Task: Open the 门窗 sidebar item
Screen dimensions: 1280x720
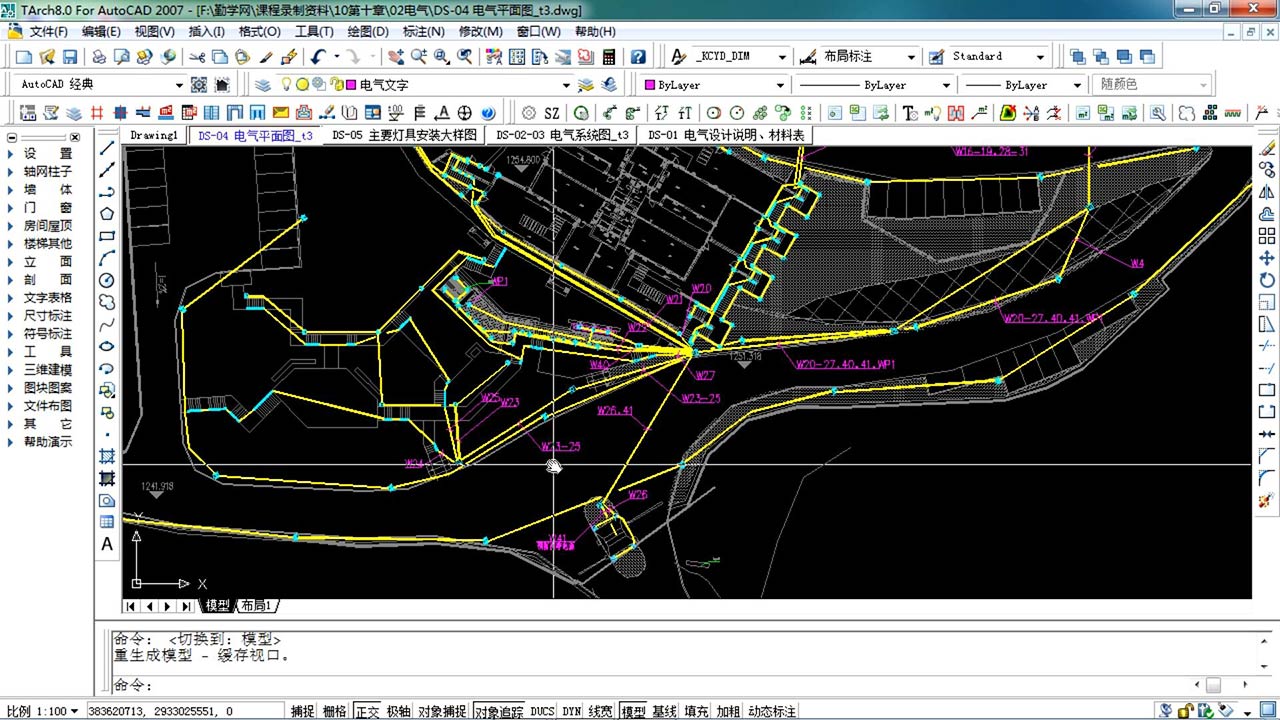Action: coord(47,208)
